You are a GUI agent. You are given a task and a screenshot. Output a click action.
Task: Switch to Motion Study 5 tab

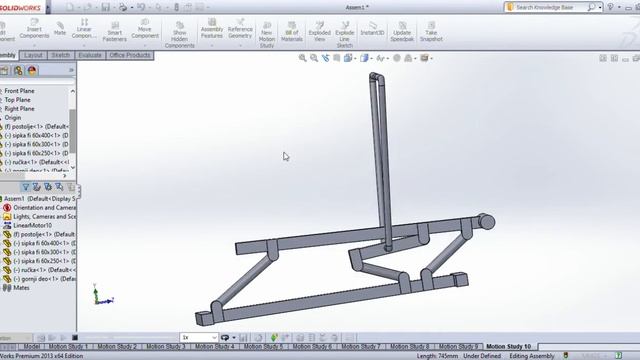point(263,347)
